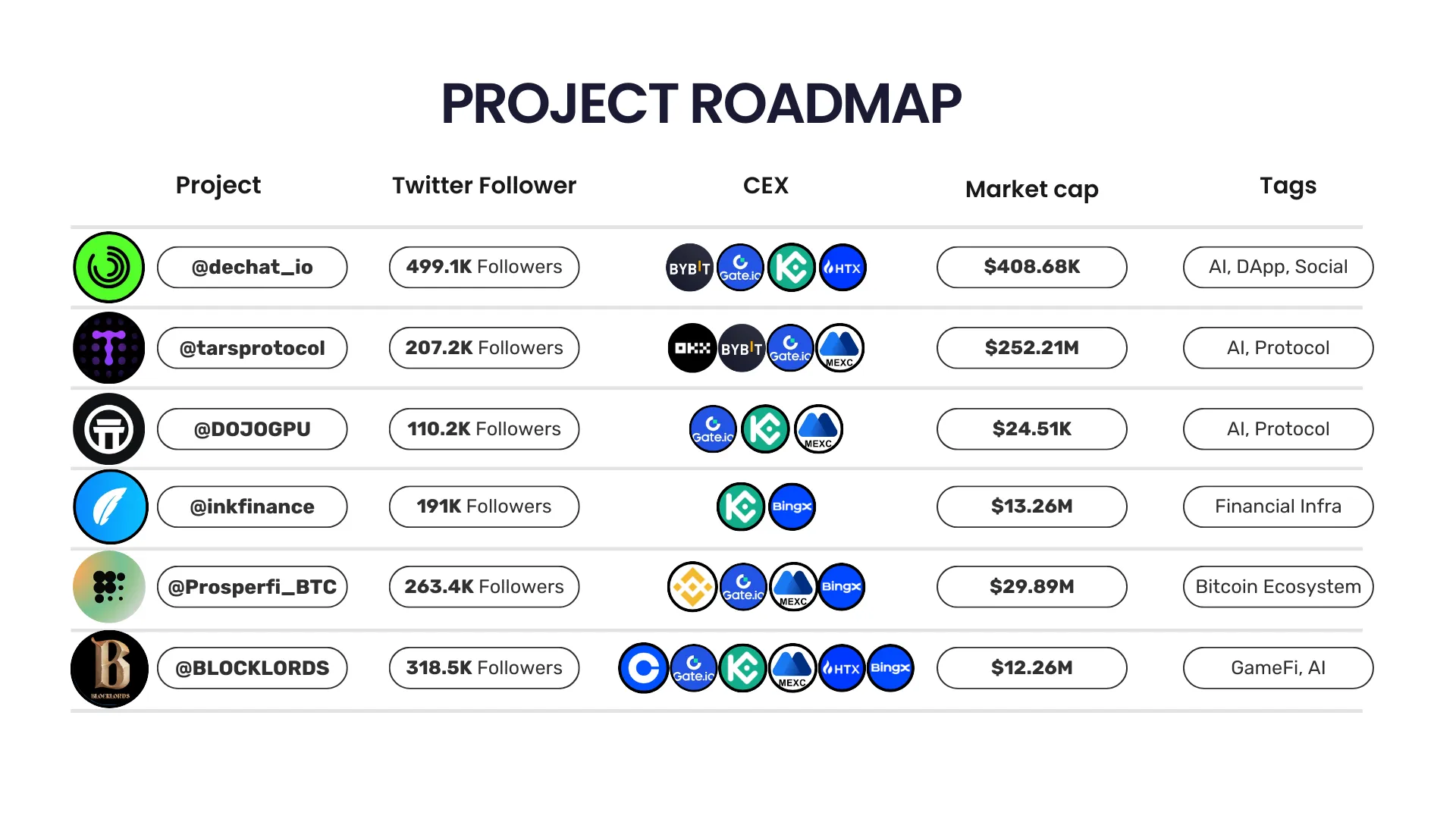The height and width of the screenshot is (819, 1456).
Task: Click the purple tarsprotocol T logo
Action: 109,348
